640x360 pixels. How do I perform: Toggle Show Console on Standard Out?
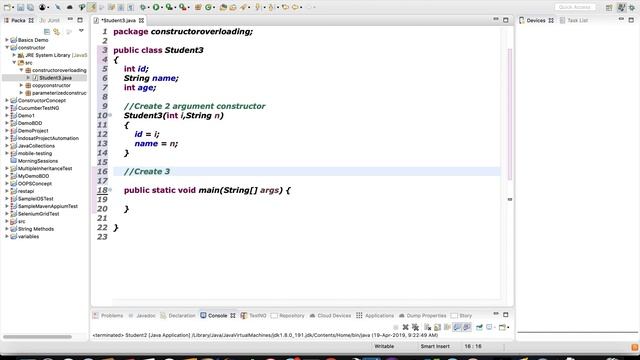pos(457,327)
